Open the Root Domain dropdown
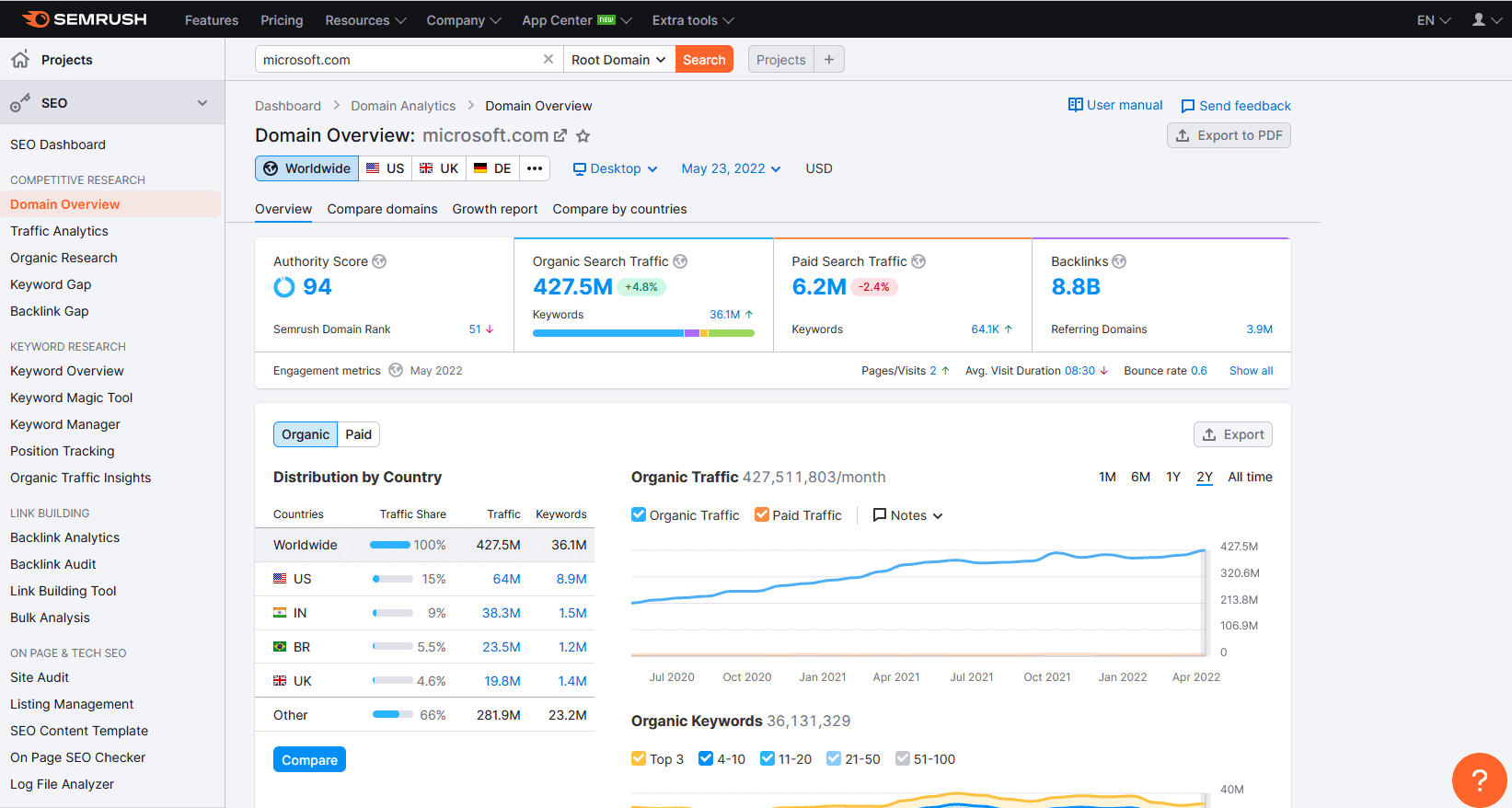The width and height of the screenshot is (1512, 808). coord(618,60)
